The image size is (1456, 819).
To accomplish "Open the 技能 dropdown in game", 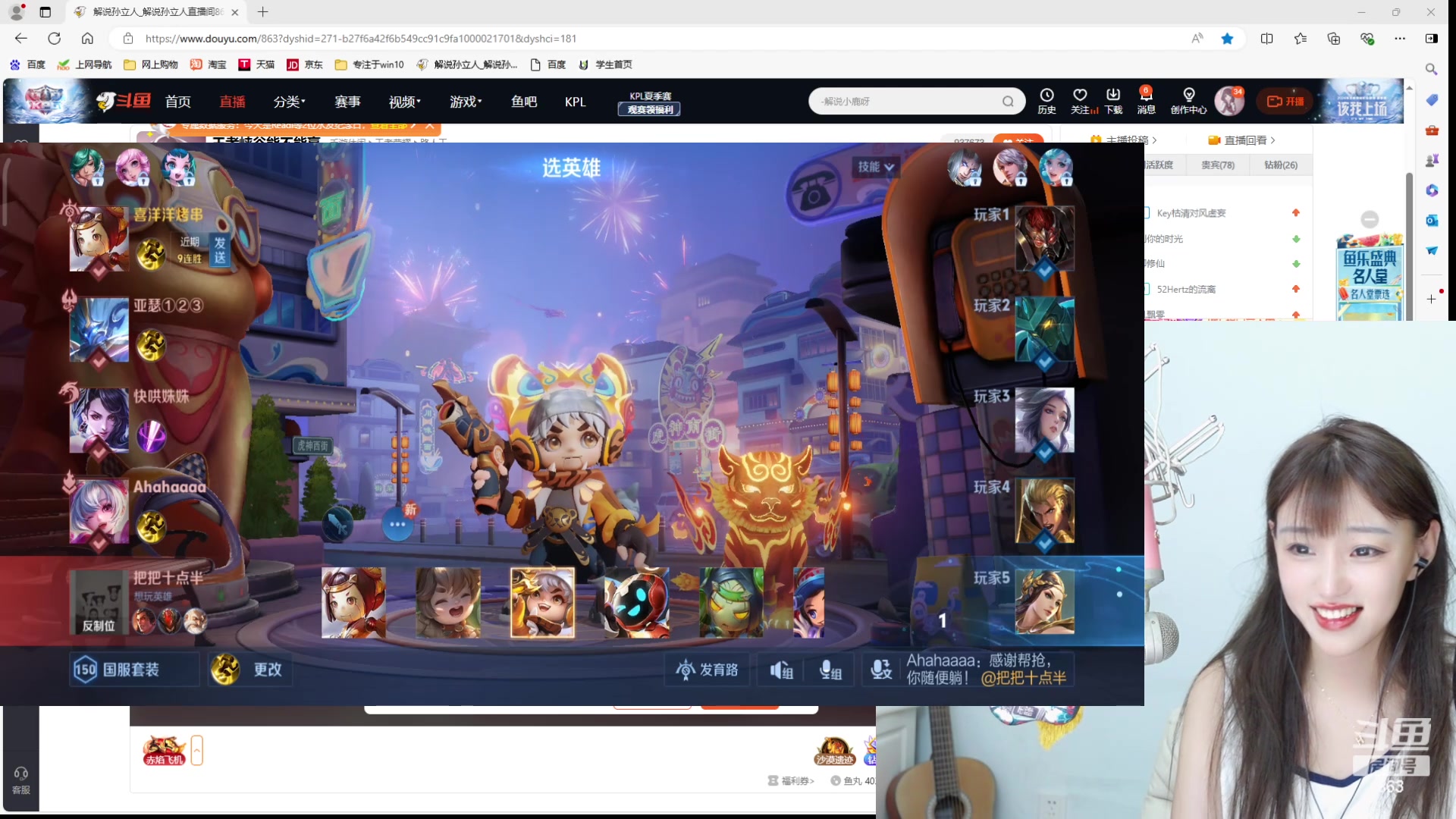I will (876, 167).
